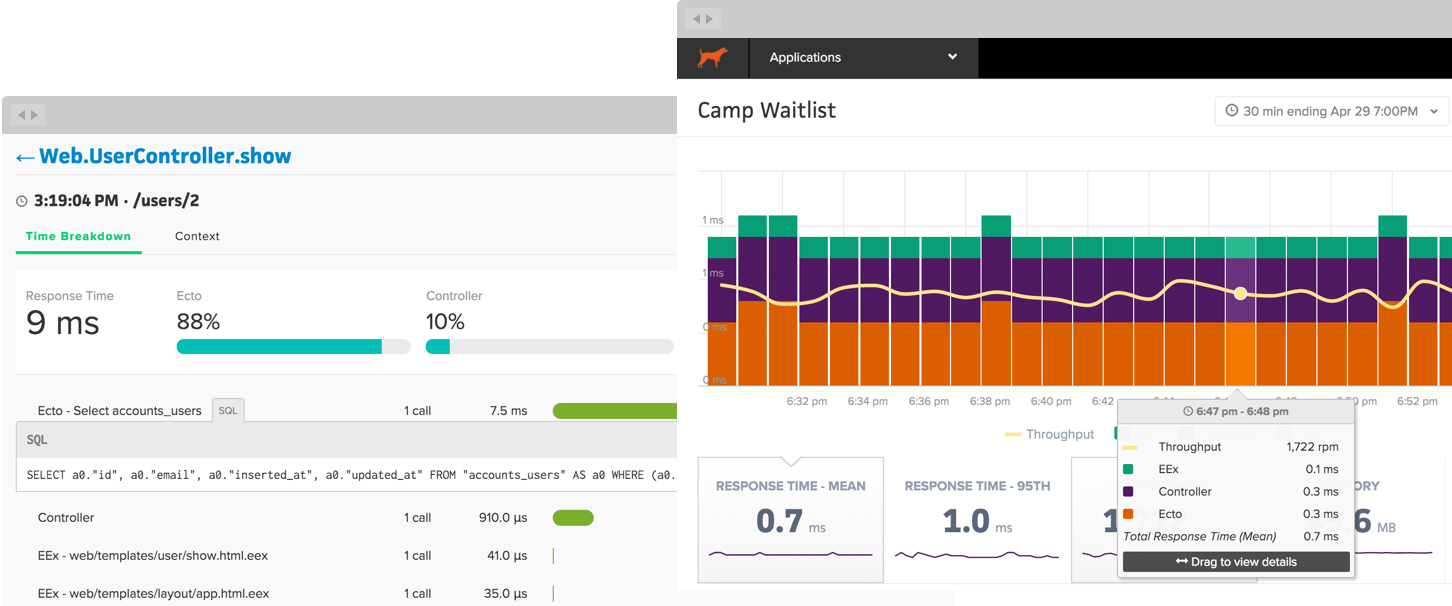Click the 6:32 pm axis label

click(807, 401)
